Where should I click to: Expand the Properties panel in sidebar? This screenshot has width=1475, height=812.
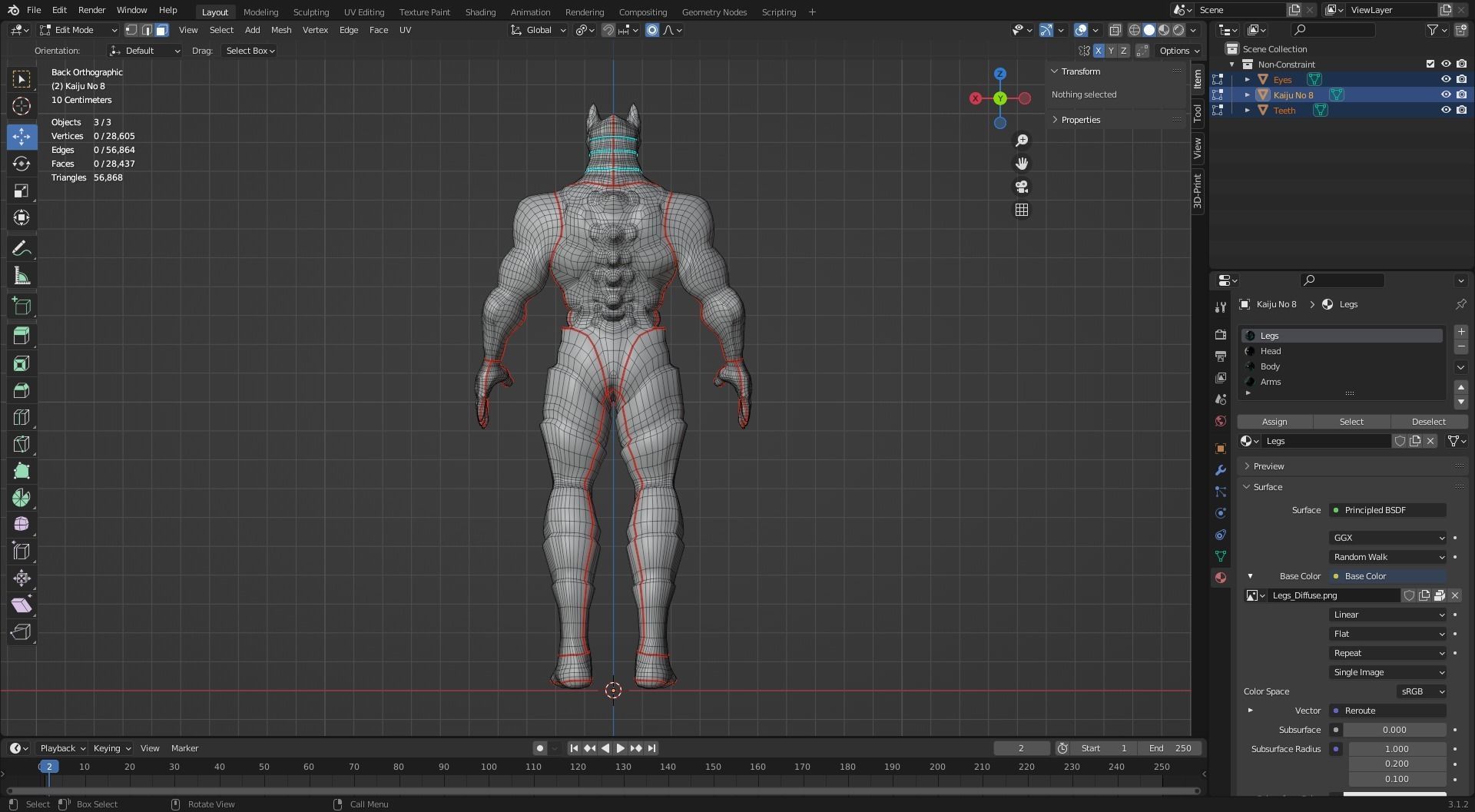(1080, 120)
